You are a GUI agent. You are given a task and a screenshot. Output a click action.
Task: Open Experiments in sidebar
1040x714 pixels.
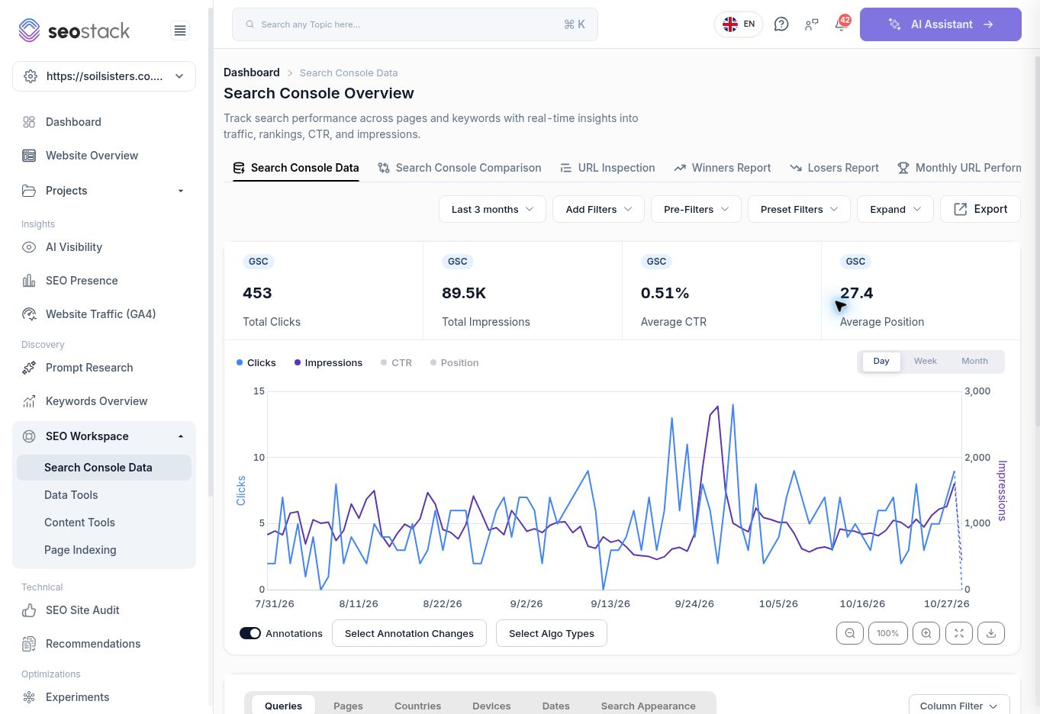[x=77, y=697]
